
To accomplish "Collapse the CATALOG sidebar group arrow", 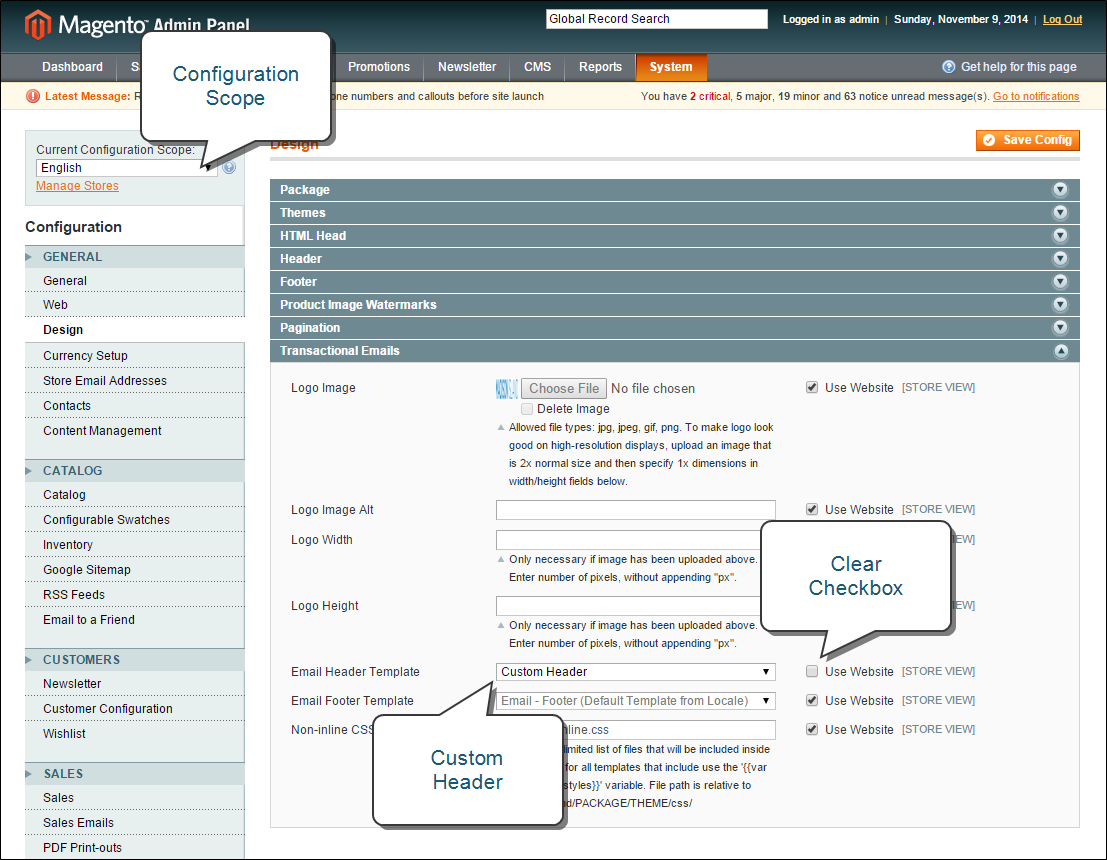I will pos(29,470).
